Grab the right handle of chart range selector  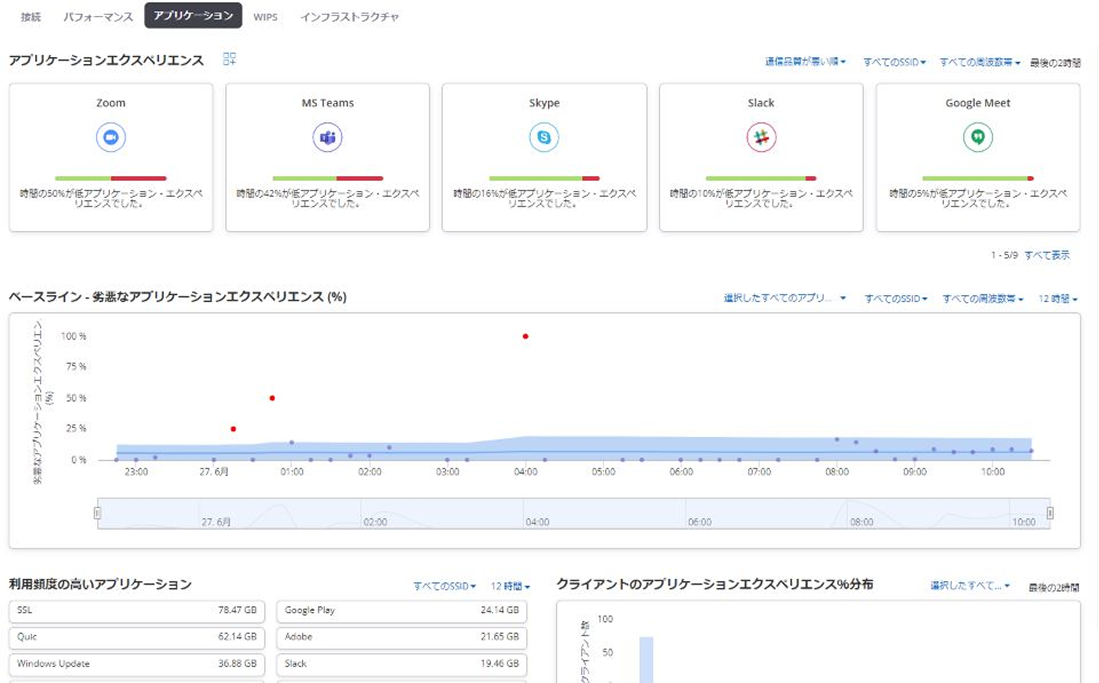click(1050, 513)
